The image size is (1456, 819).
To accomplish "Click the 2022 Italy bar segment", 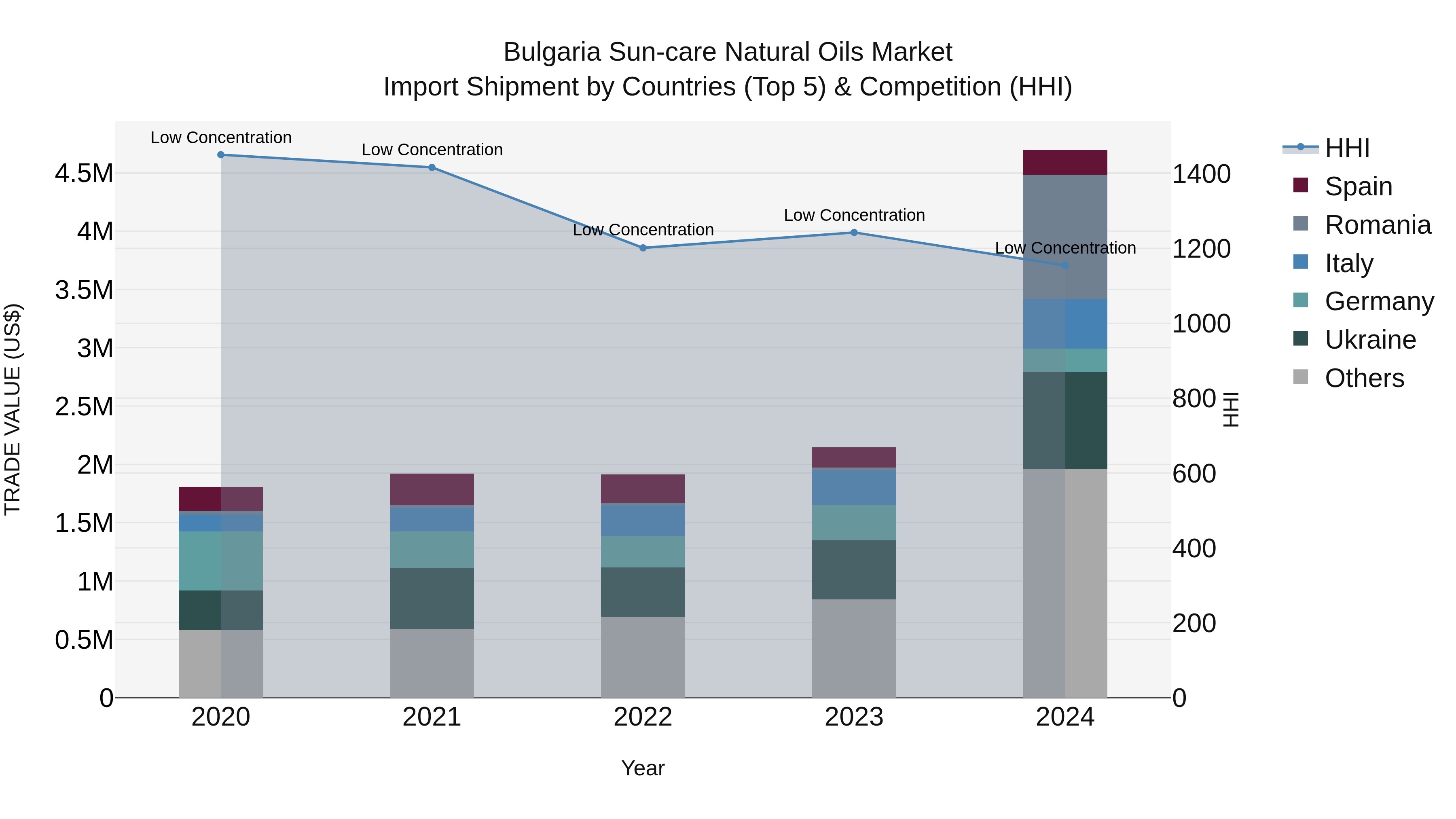I will 643,521.
